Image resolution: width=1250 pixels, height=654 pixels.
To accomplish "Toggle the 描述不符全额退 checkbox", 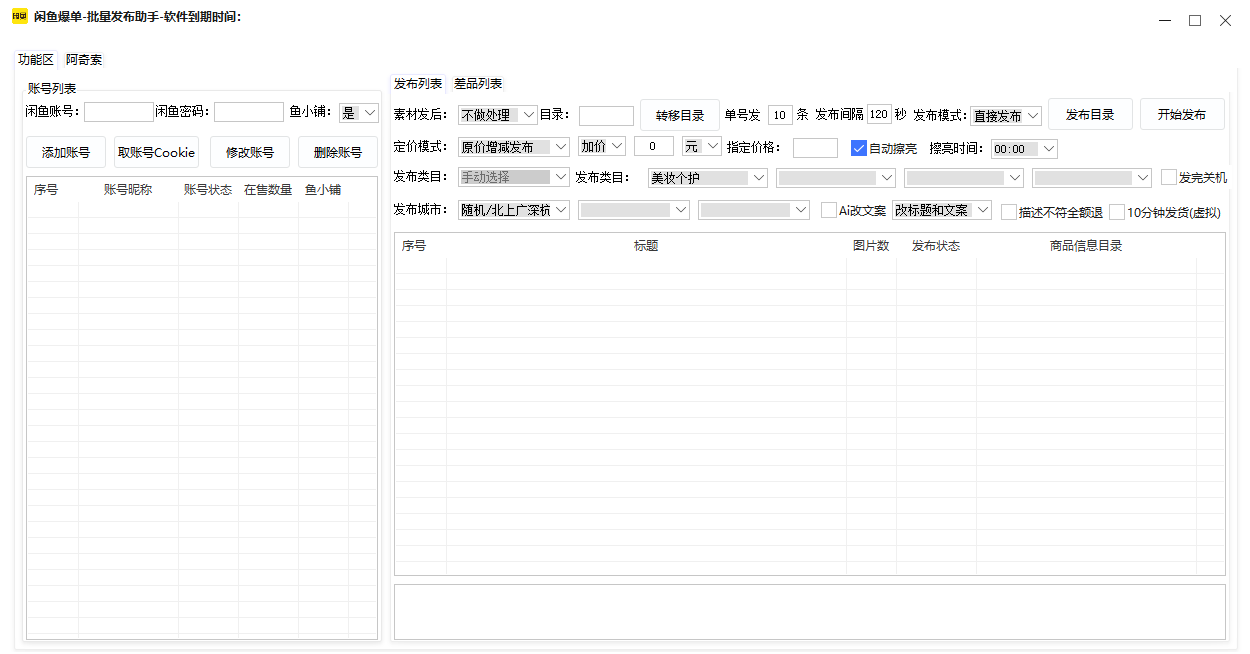I will point(1009,212).
